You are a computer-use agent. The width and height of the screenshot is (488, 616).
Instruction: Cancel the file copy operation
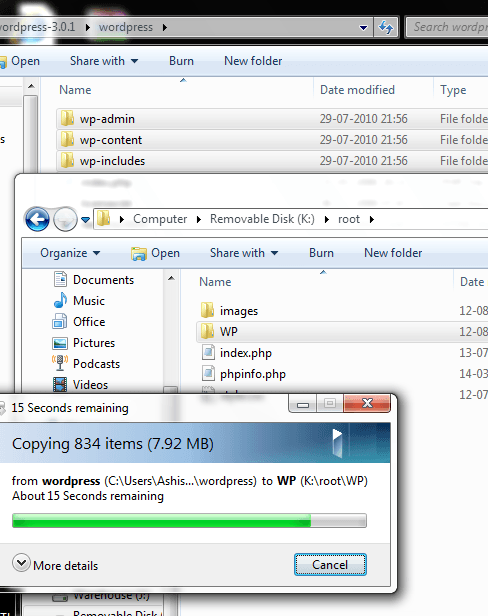tap(330, 565)
